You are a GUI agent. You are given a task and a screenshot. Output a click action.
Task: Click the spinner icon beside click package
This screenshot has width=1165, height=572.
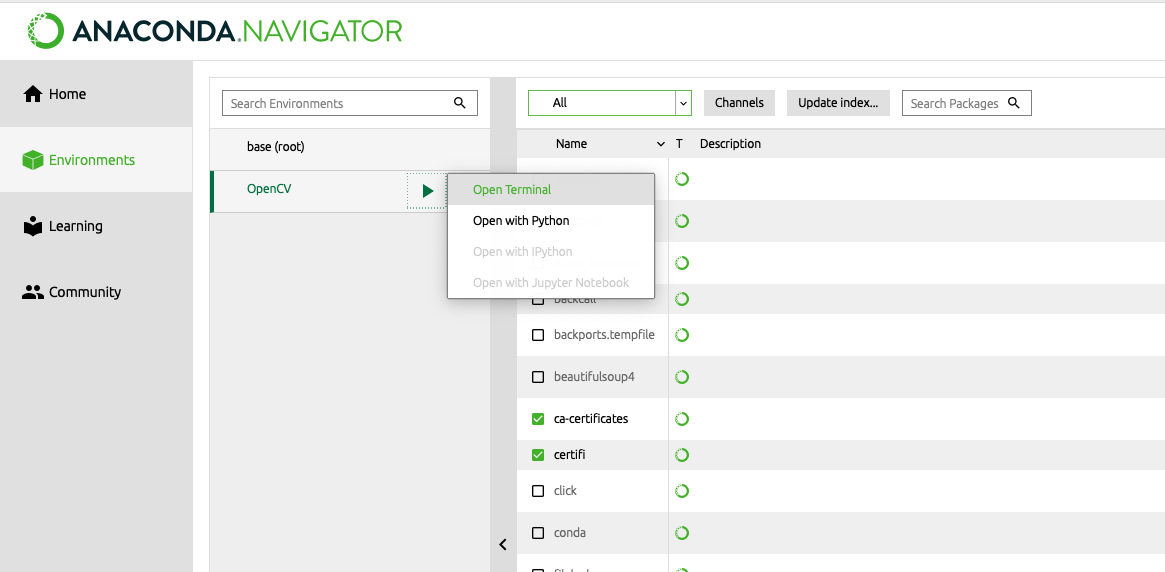click(681, 491)
